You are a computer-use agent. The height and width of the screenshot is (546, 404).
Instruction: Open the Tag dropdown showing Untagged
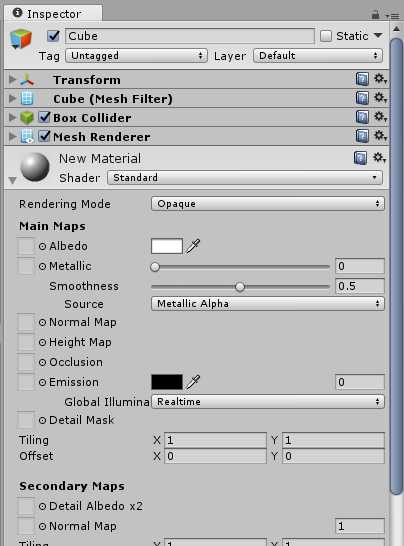137,56
